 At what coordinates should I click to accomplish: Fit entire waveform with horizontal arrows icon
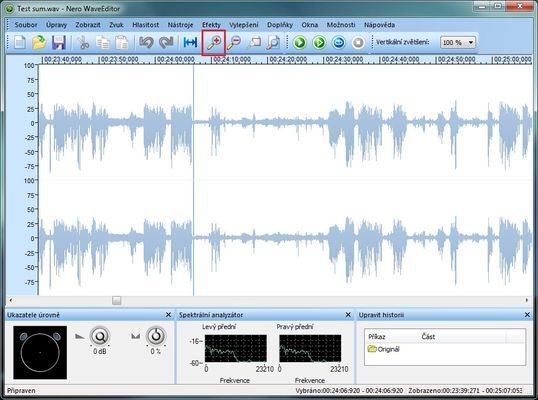click(x=190, y=43)
